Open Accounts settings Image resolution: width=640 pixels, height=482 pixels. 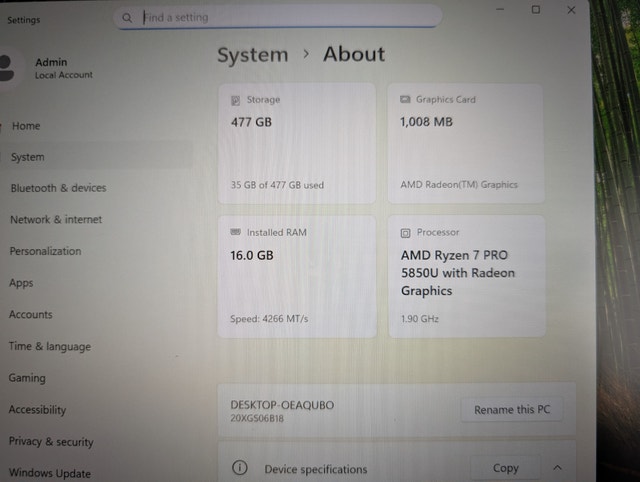31,315
